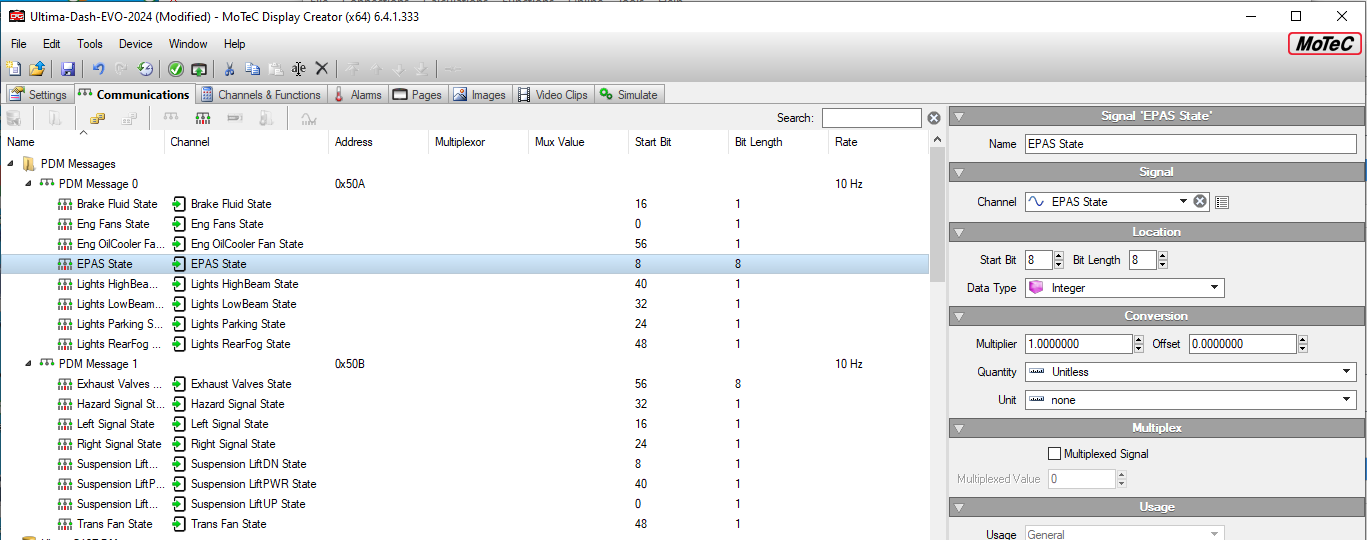1367x540 pixels.
Task: Open the File menu
Action: pos(19,44)
